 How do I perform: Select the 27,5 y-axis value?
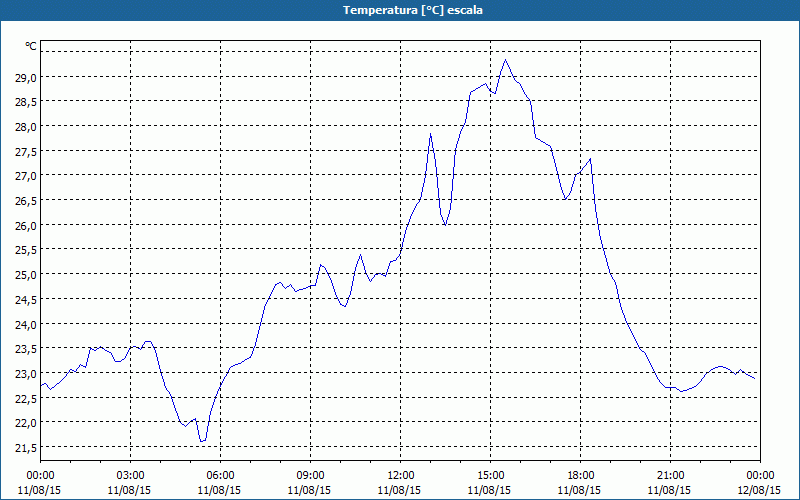point(28,152)
